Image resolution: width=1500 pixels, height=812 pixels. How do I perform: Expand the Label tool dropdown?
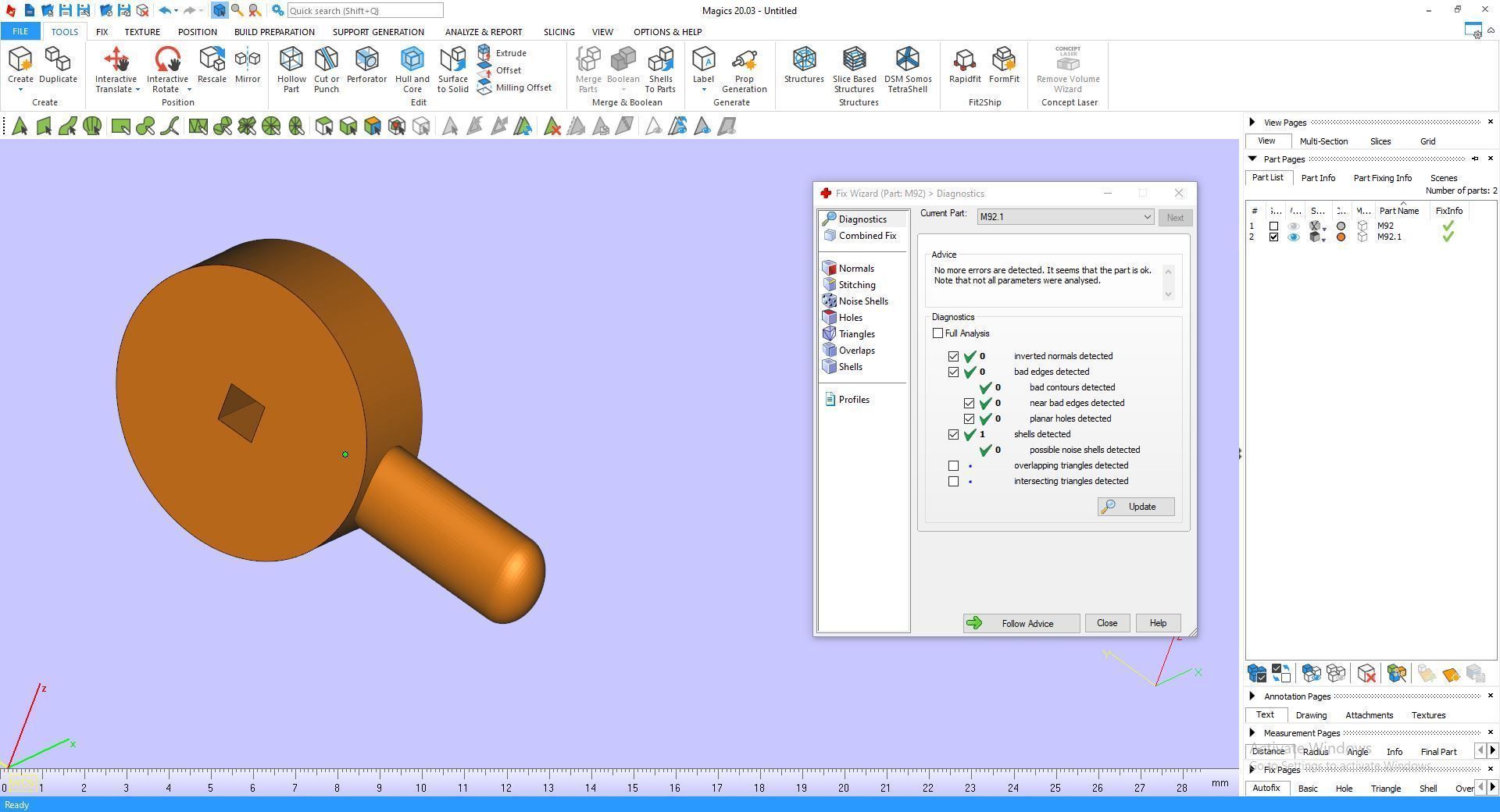click(x=703, y=90)
